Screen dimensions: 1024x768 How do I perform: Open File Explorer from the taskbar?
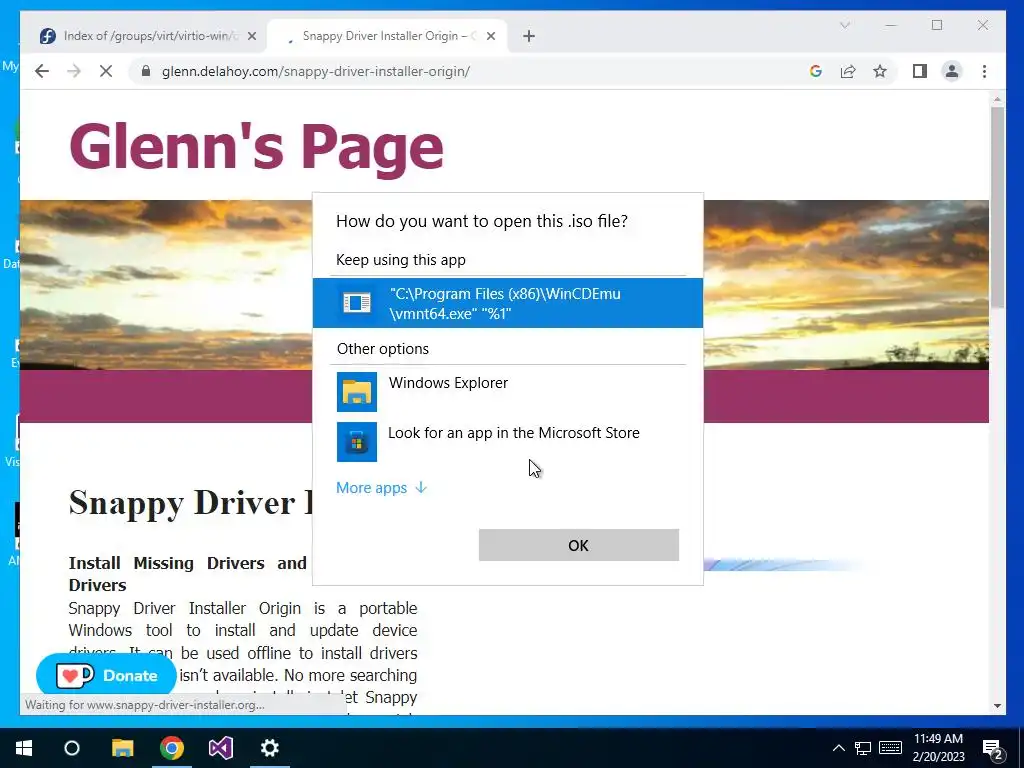point(122,748)
